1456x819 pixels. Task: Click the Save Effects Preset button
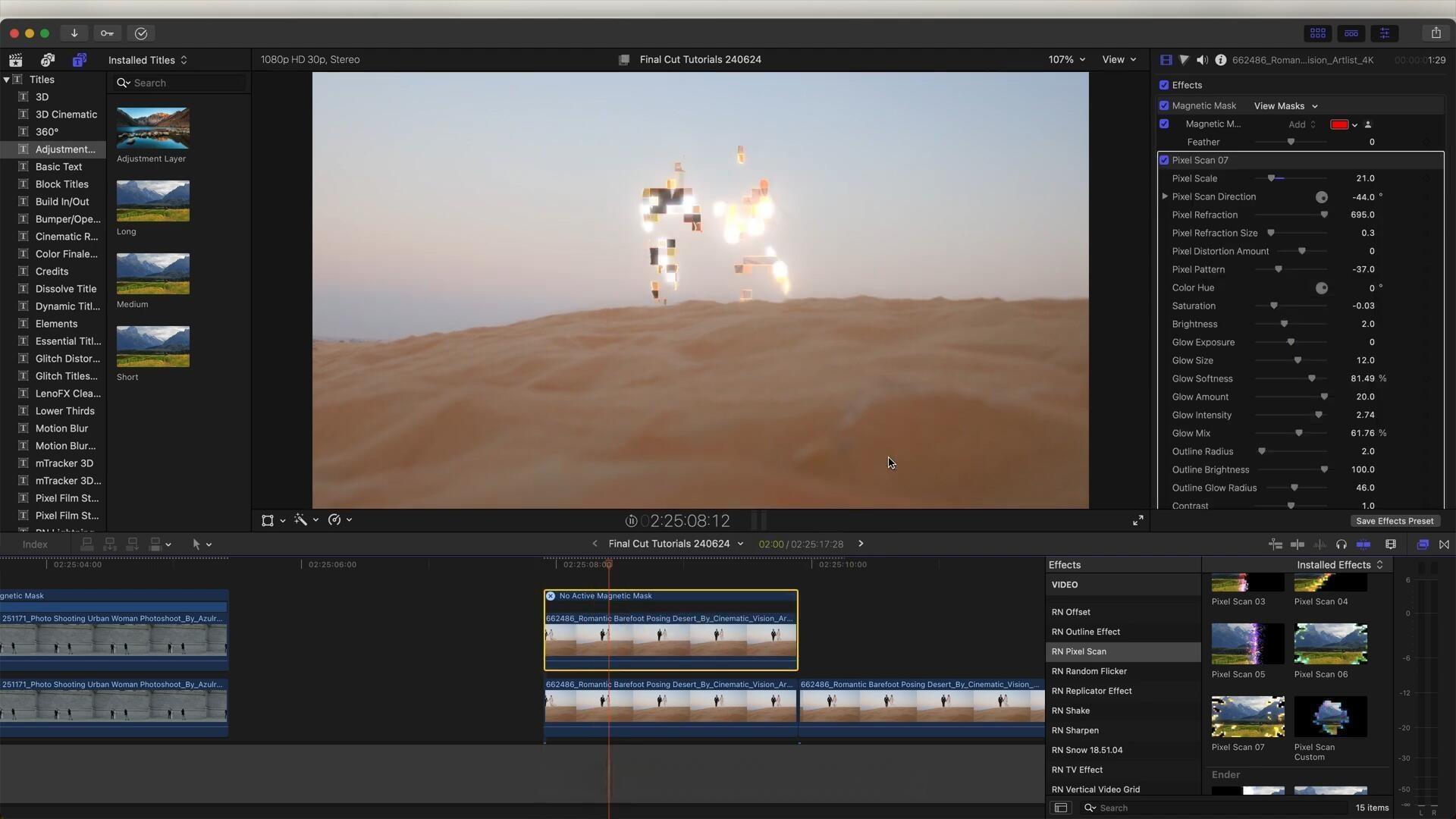point(1394,521)
